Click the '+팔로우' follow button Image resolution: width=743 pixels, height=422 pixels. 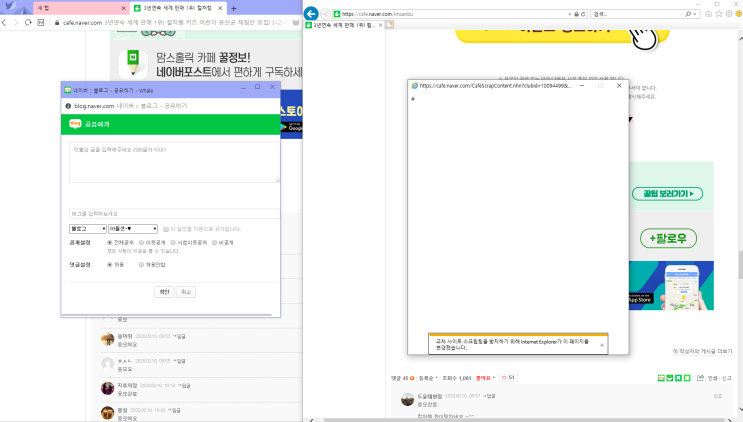[668, 238]
